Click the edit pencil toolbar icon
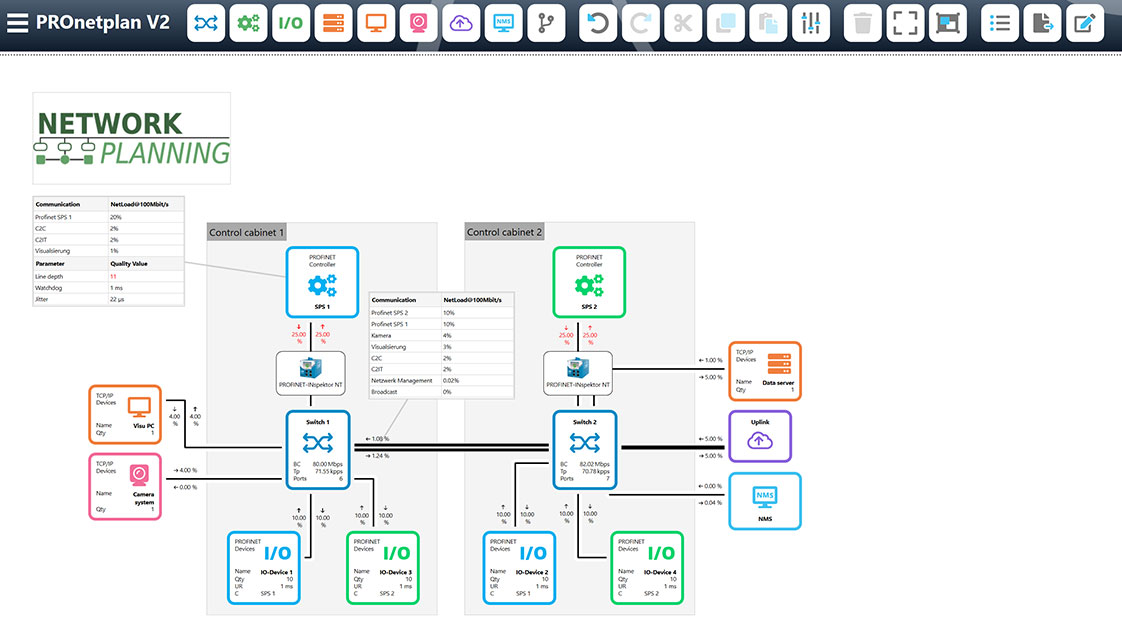This screenshot has height=630, width=1122. [x=1084, y=22]
